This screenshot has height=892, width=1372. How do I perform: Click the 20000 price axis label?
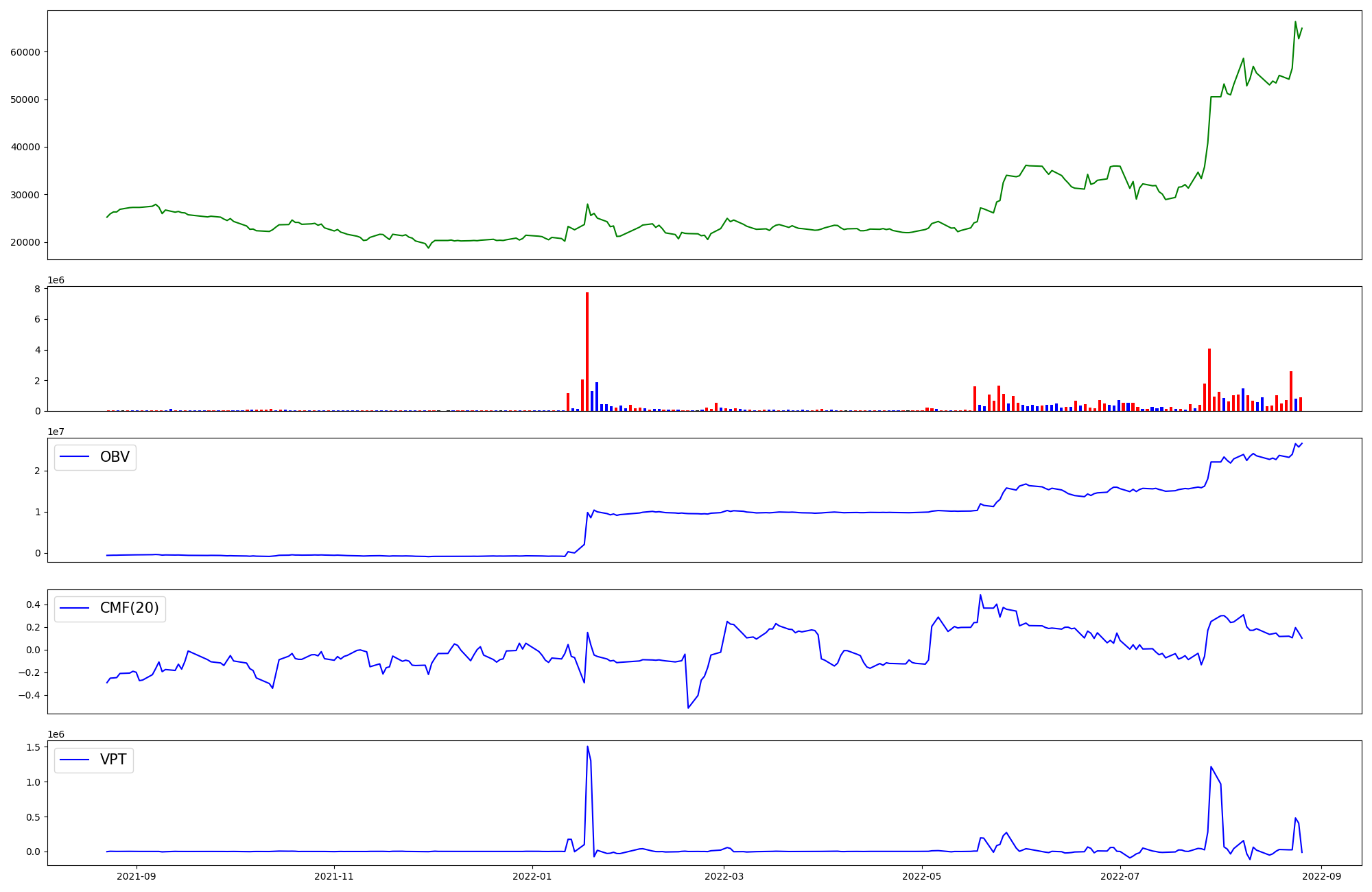click(x=25, y=242)
